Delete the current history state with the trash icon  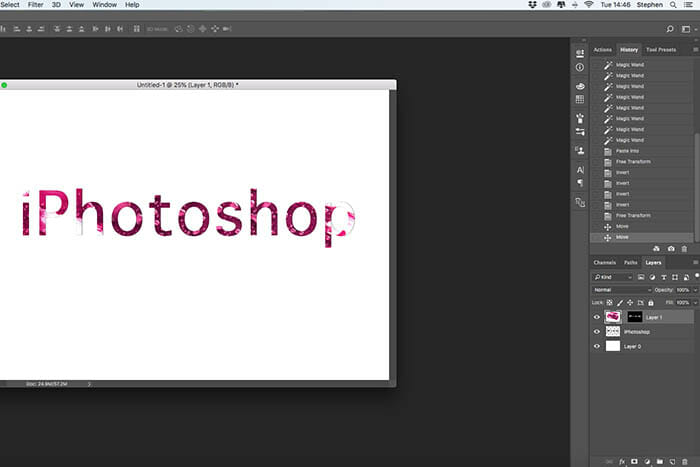click(x=684, y=249)
